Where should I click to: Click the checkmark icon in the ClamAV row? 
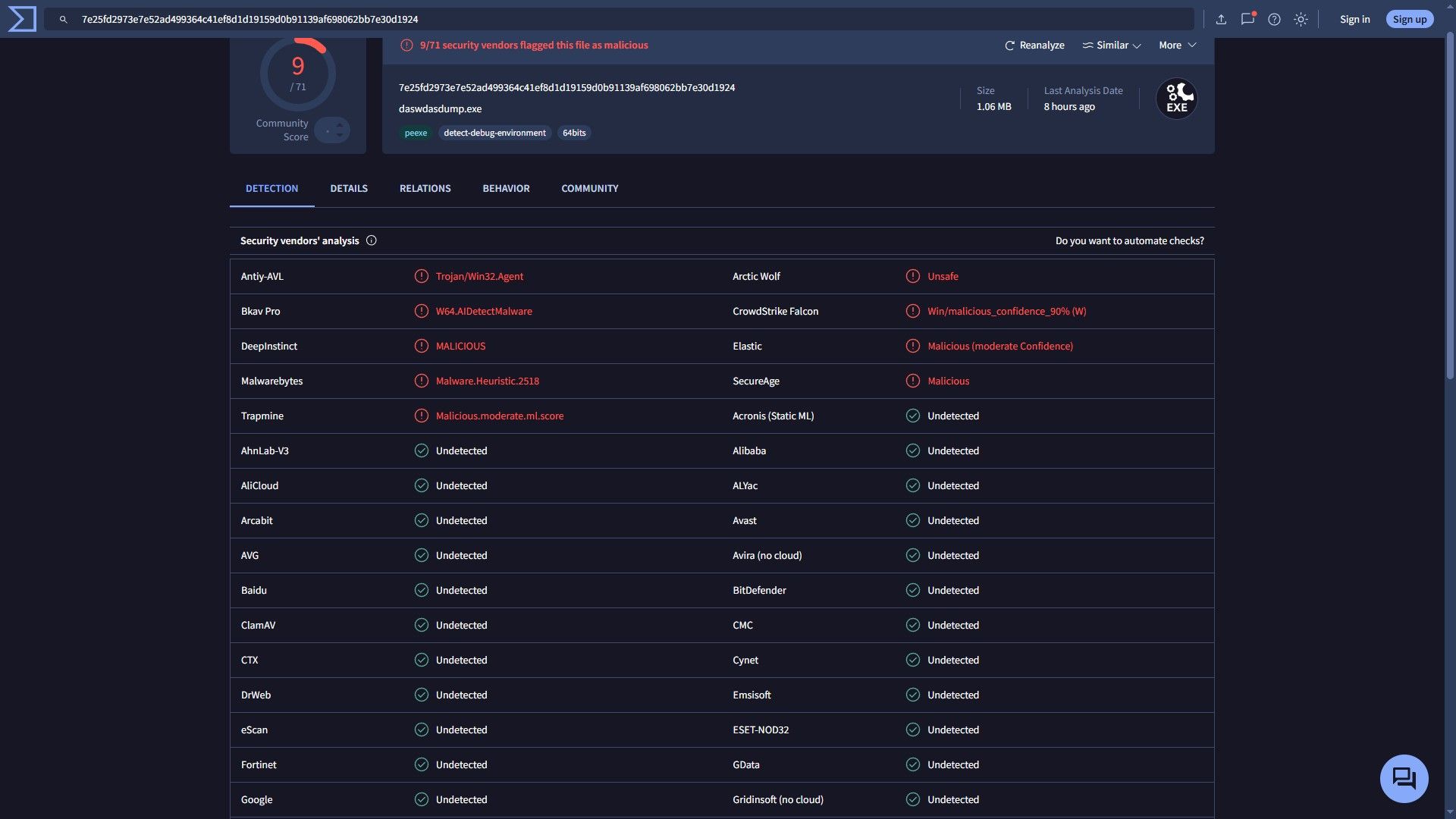coord(422,625)
